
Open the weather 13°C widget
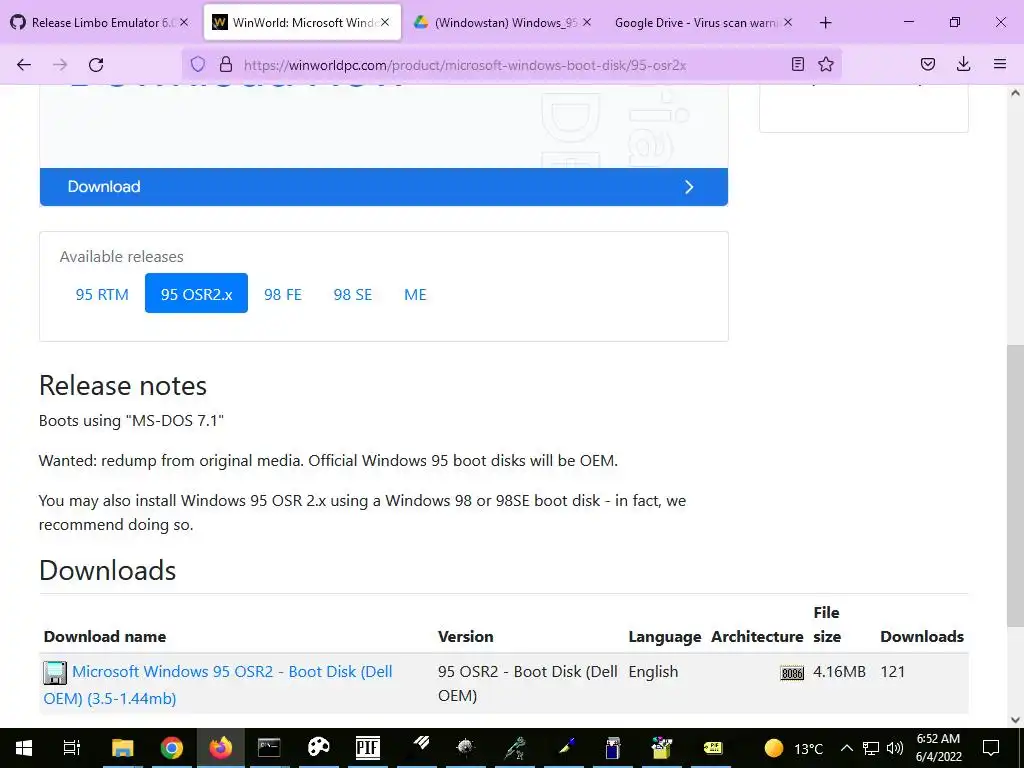[x=793, y=748]
